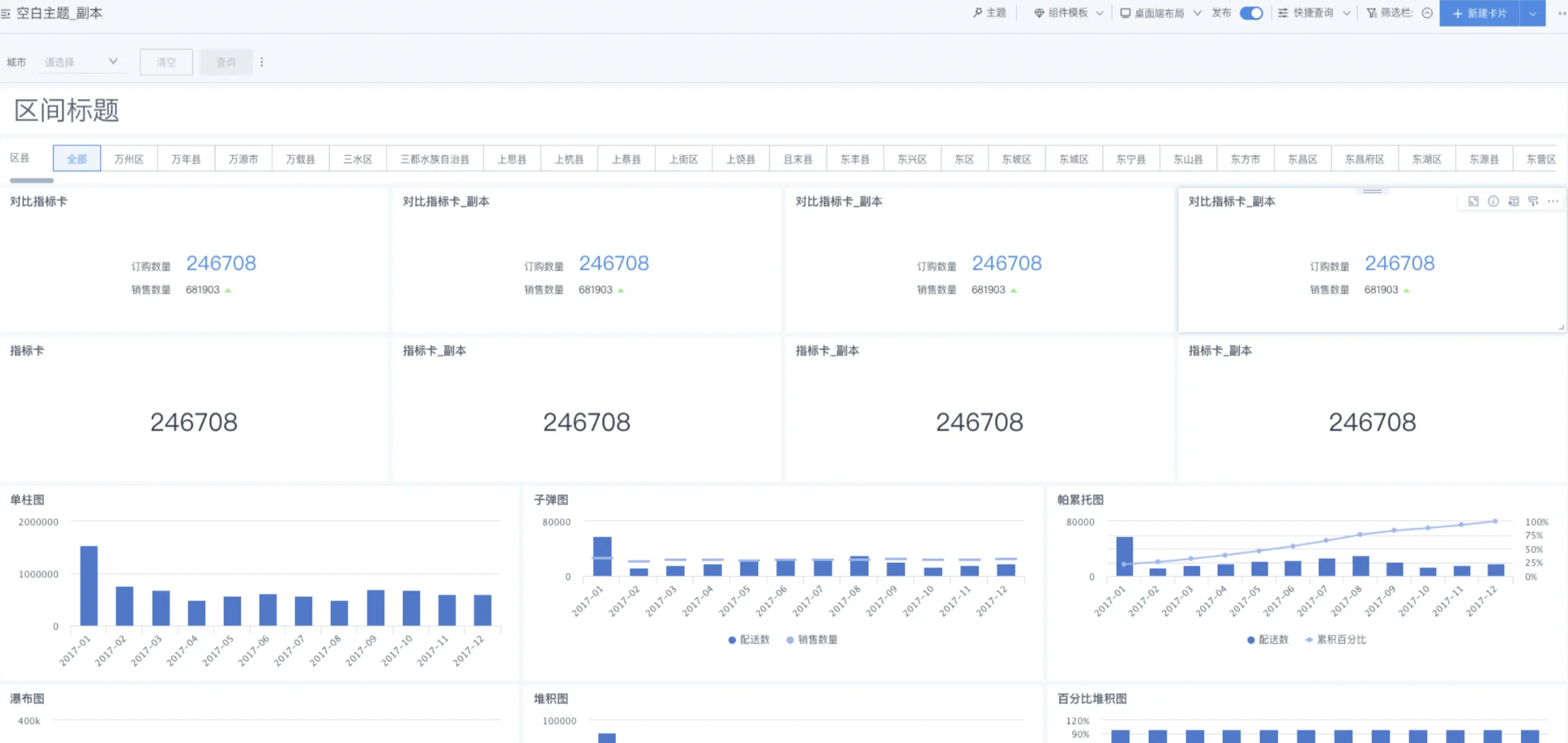Open the top-right more options ellipsis
1568x743 pixels.
[x=1562, y=13]
